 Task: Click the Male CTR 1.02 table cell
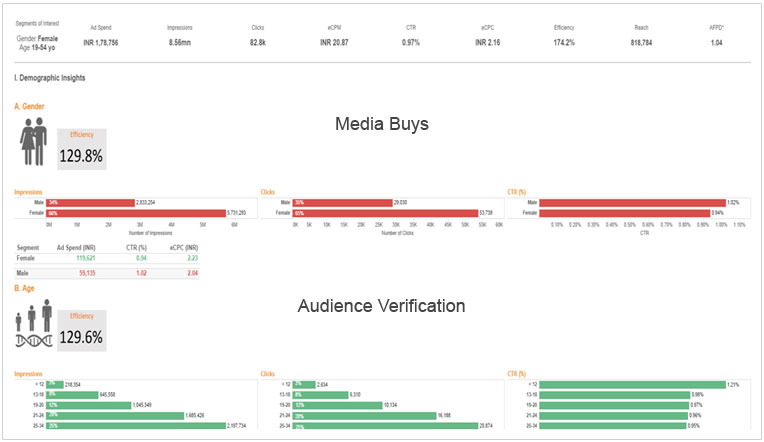141,273
